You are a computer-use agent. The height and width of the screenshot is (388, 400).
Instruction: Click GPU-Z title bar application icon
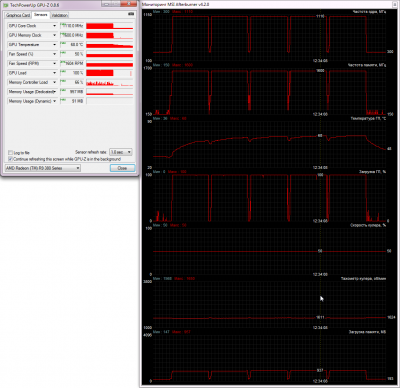click(6, 5)
